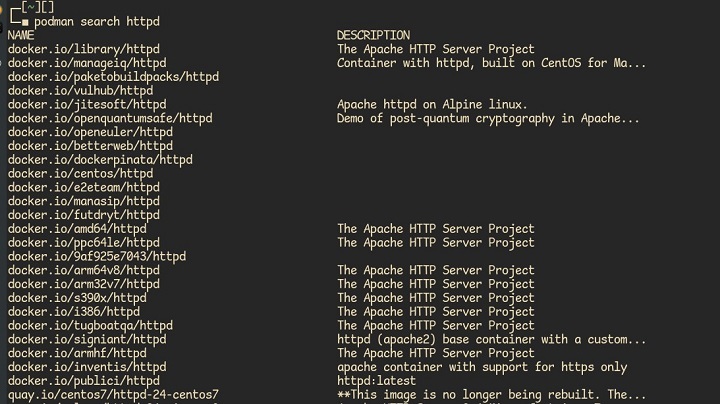Screen dimensions: 720x404
Task: Click the post-quantum cryptography description text
Action: (x=488, y=118)
